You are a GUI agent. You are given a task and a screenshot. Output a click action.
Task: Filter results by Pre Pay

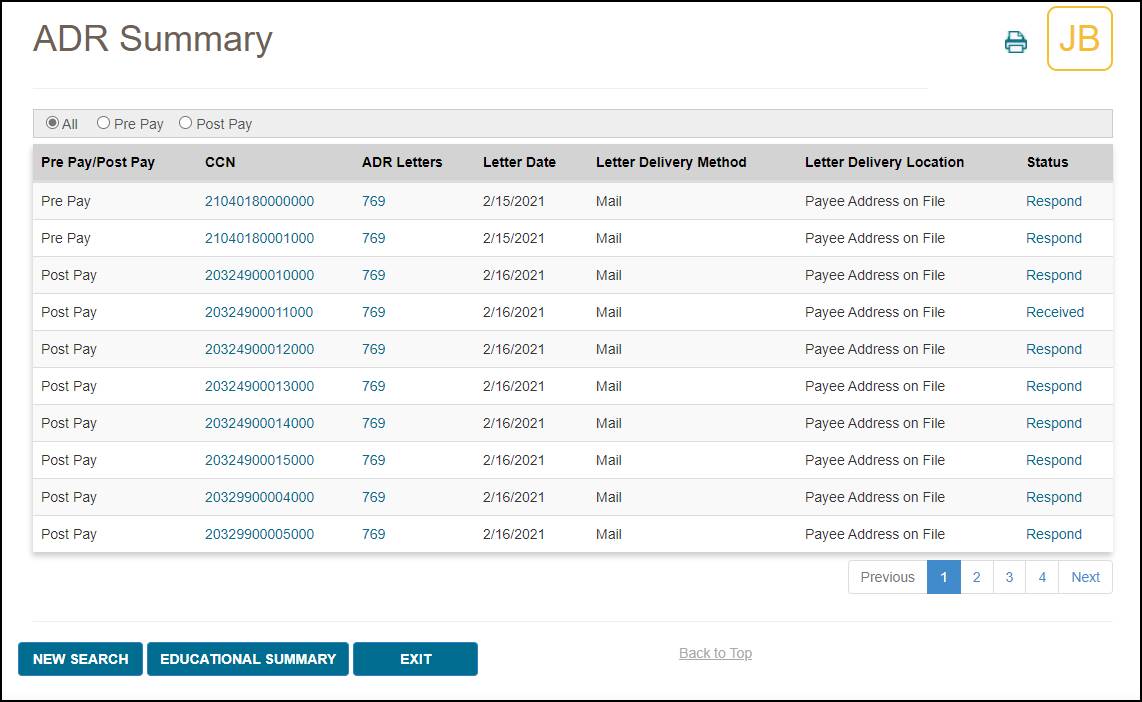(x=103, y=122)
